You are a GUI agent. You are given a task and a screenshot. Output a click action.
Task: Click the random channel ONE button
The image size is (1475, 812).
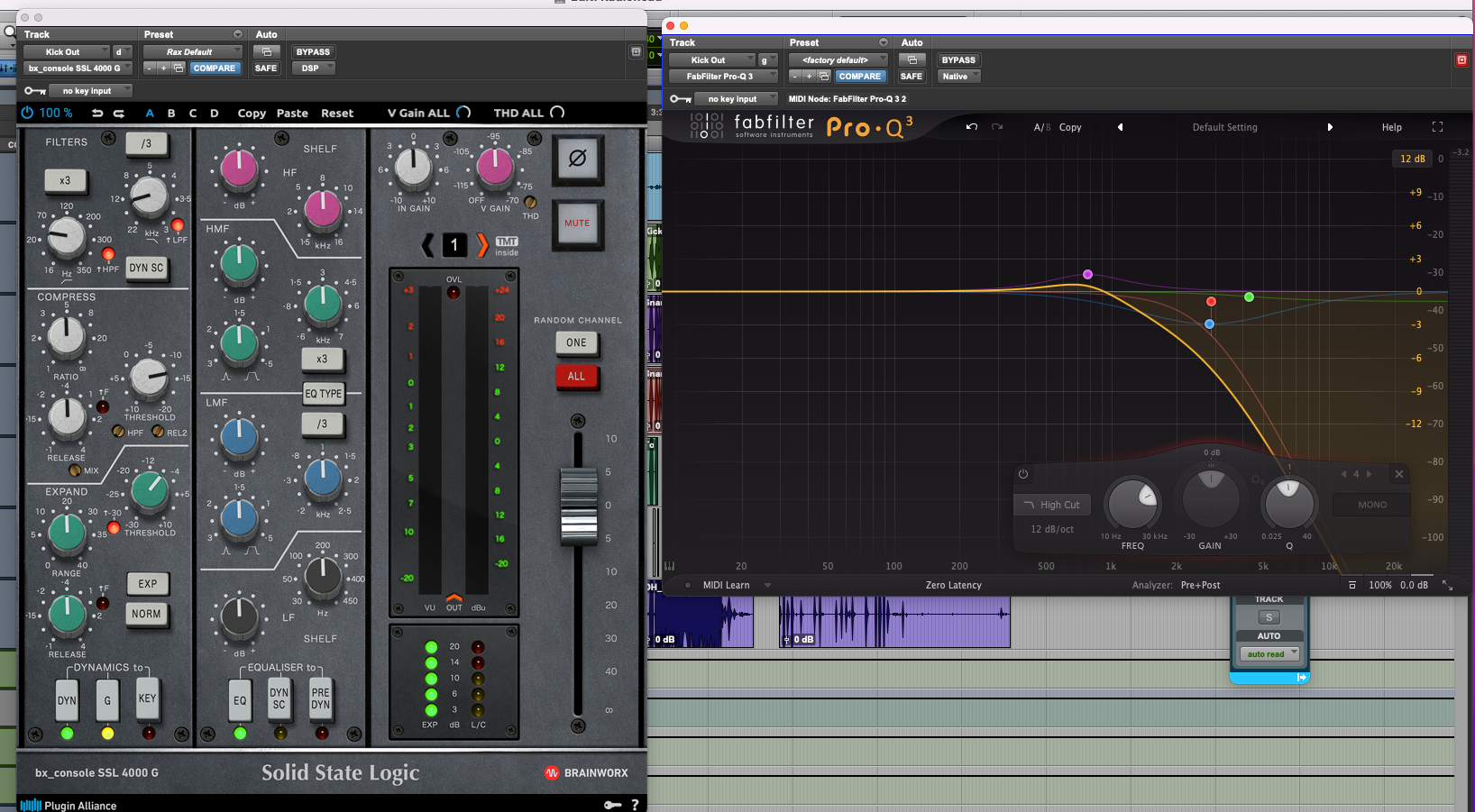(576, 342)
